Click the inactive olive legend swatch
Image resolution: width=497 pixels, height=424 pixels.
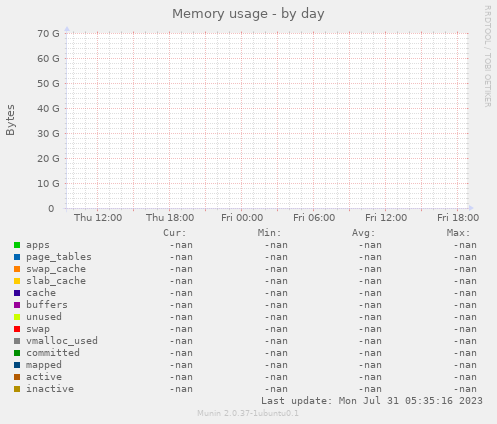[x=17, y=389]
